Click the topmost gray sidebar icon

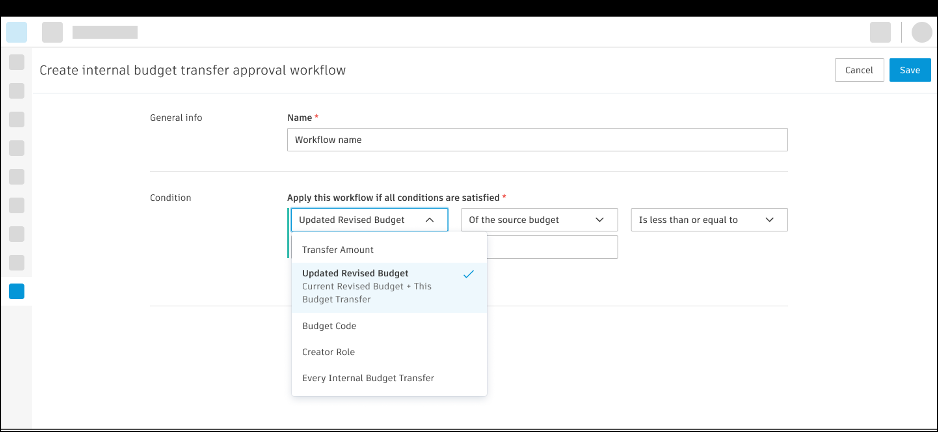(16, 62)
